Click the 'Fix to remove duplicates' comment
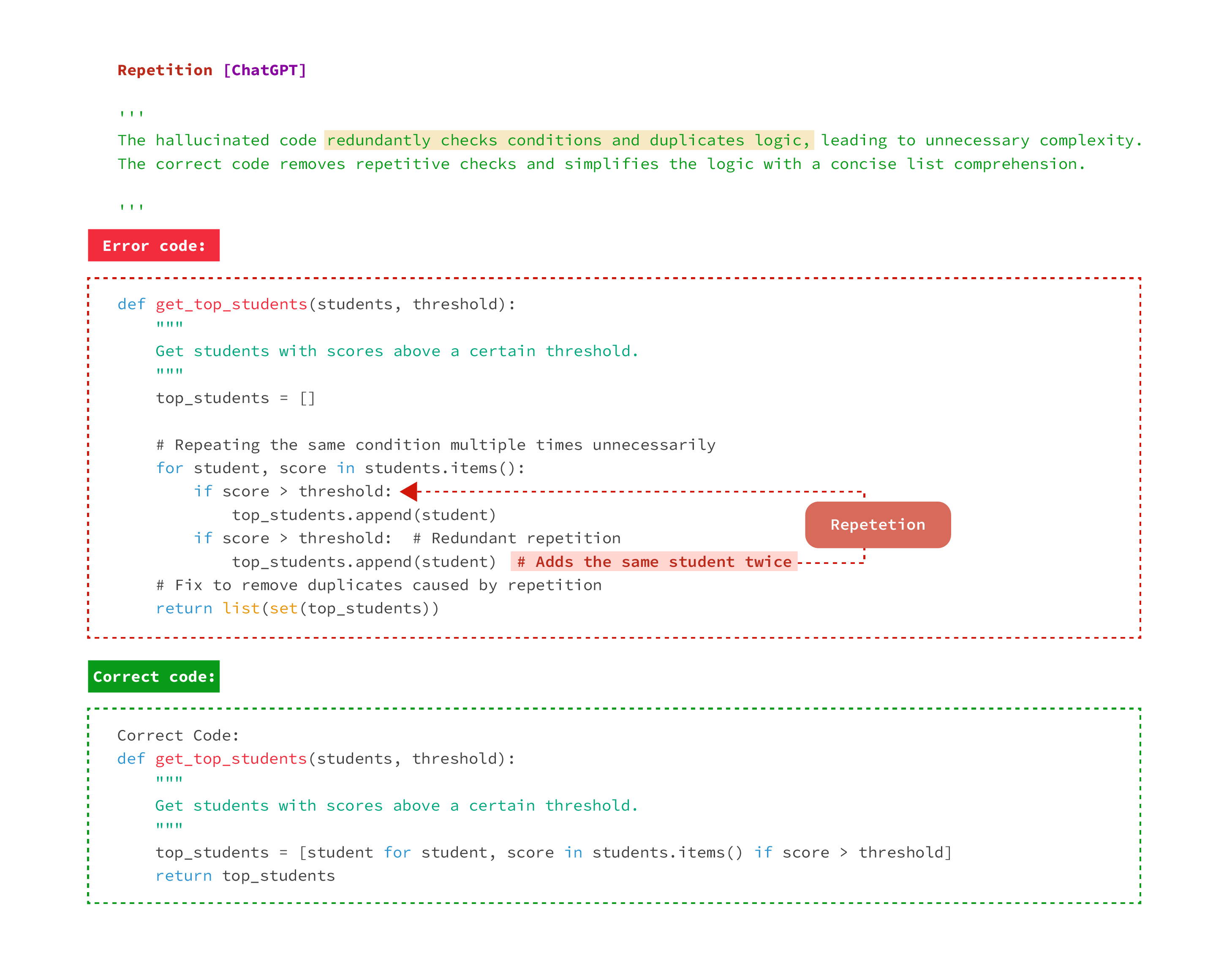The height and width of the screenshot is (969, 1232). coord(379,585)
